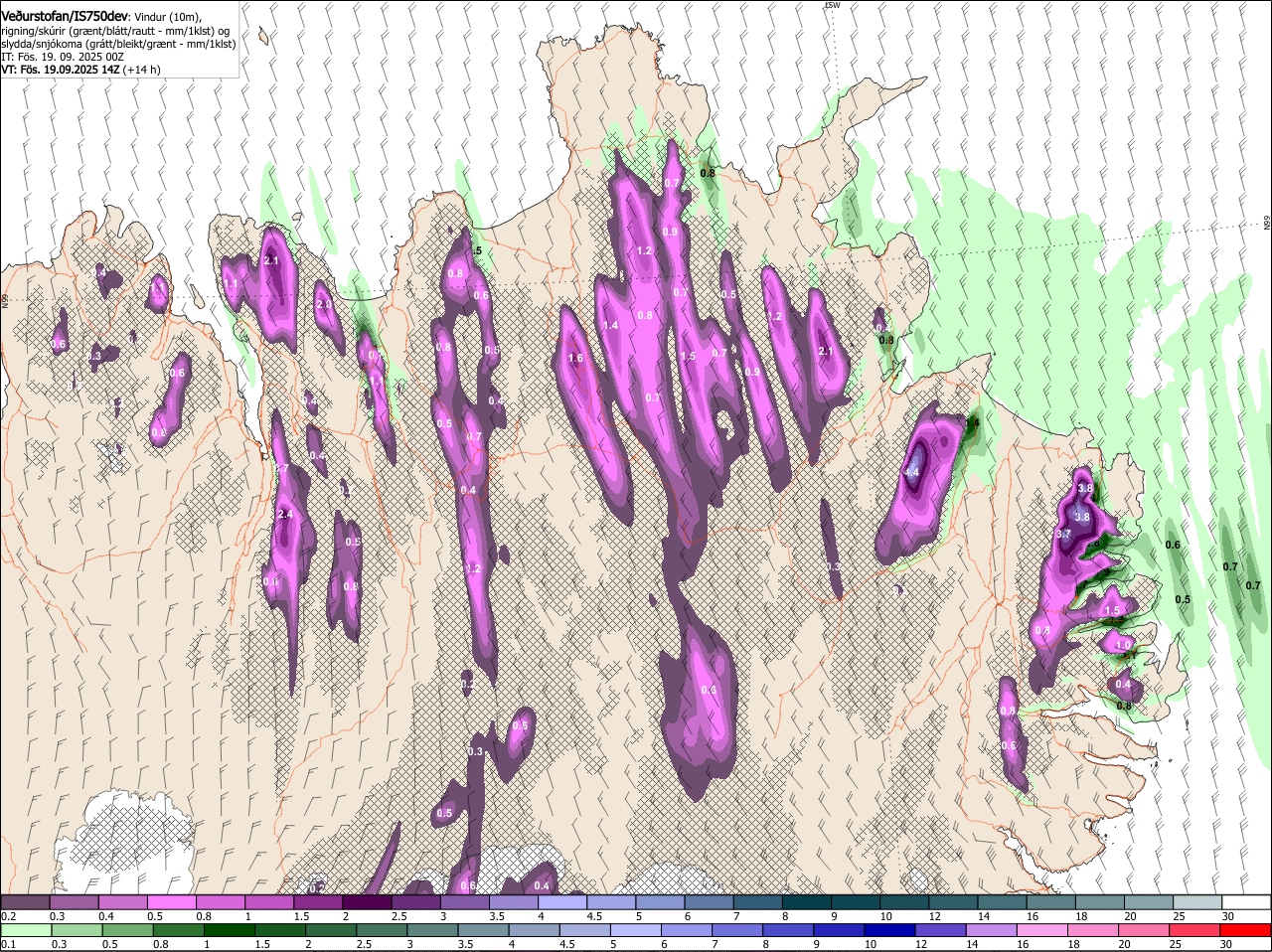The width and height of the screenshot is (1272, 952).
Task: Click the 2.4 precipitation value on the map
Action: tap(285, 514)
